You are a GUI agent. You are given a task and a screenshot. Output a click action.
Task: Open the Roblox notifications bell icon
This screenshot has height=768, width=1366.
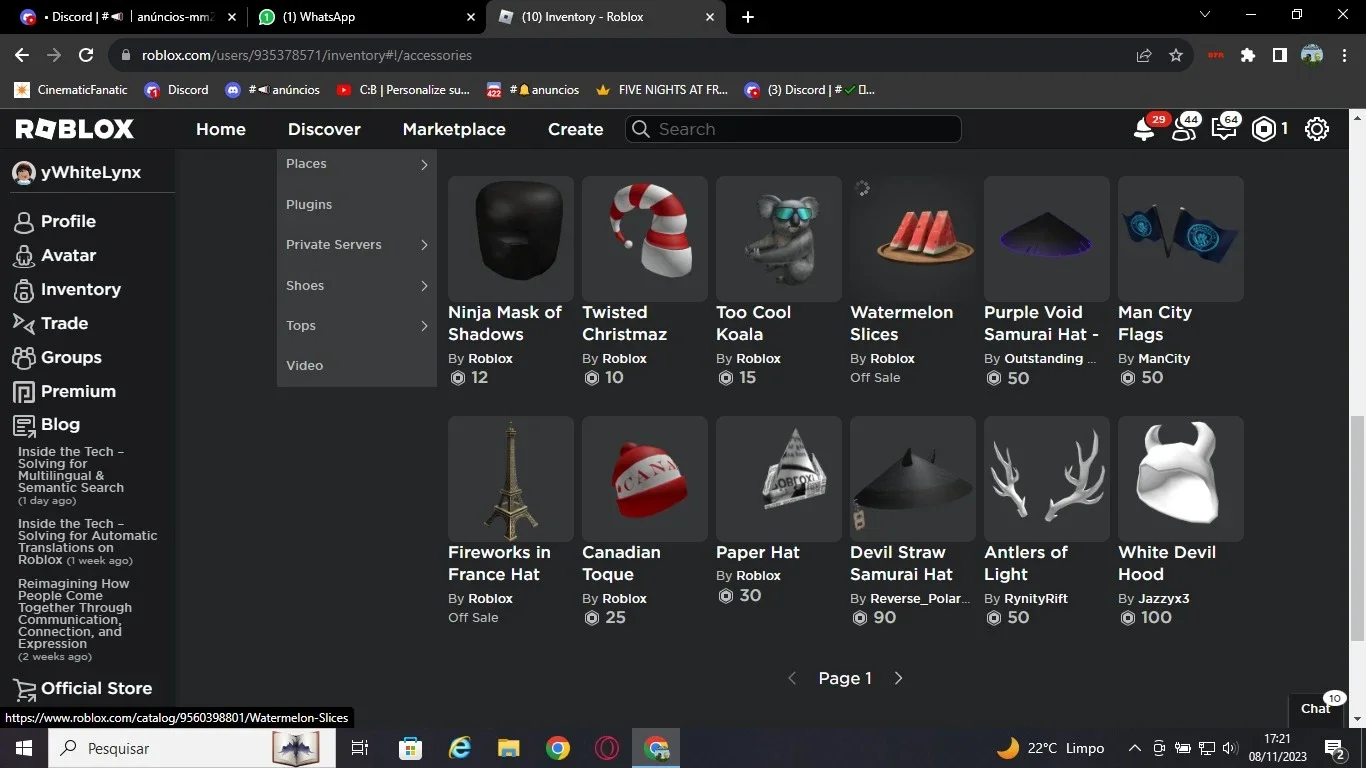1144,129
